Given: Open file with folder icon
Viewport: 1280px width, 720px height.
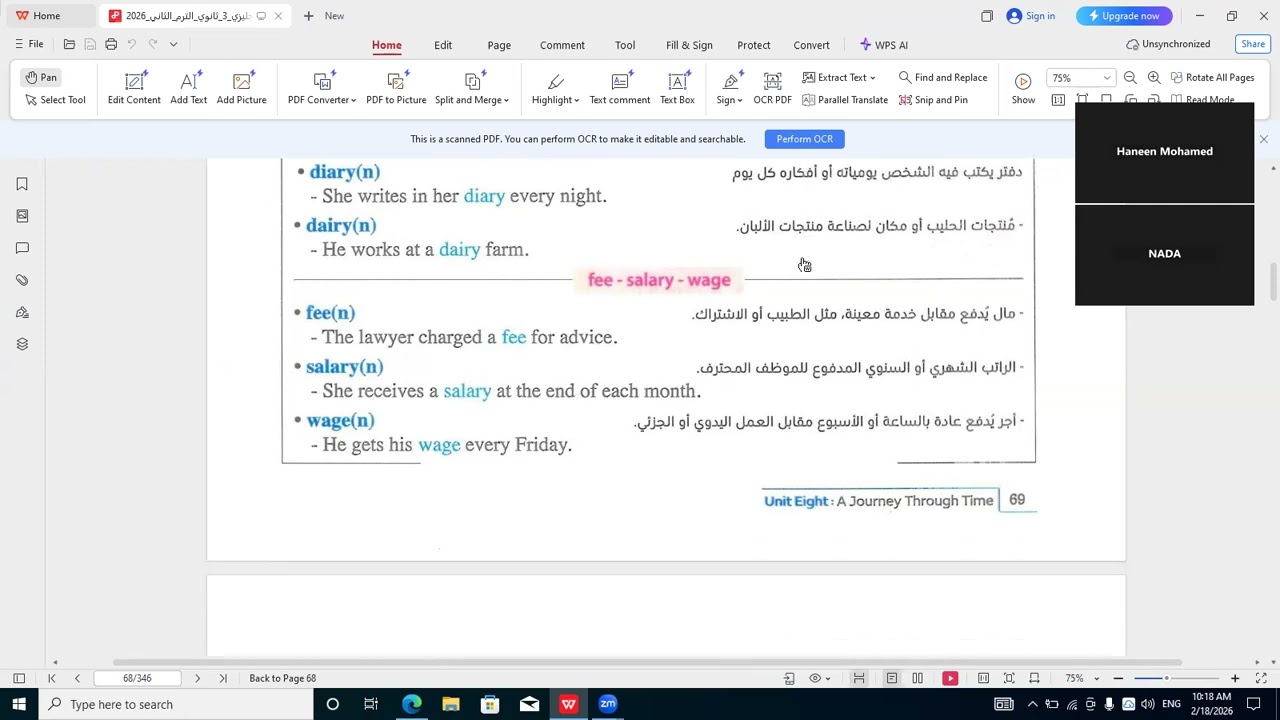Looking at the screenshot, I should pos(69,44).
